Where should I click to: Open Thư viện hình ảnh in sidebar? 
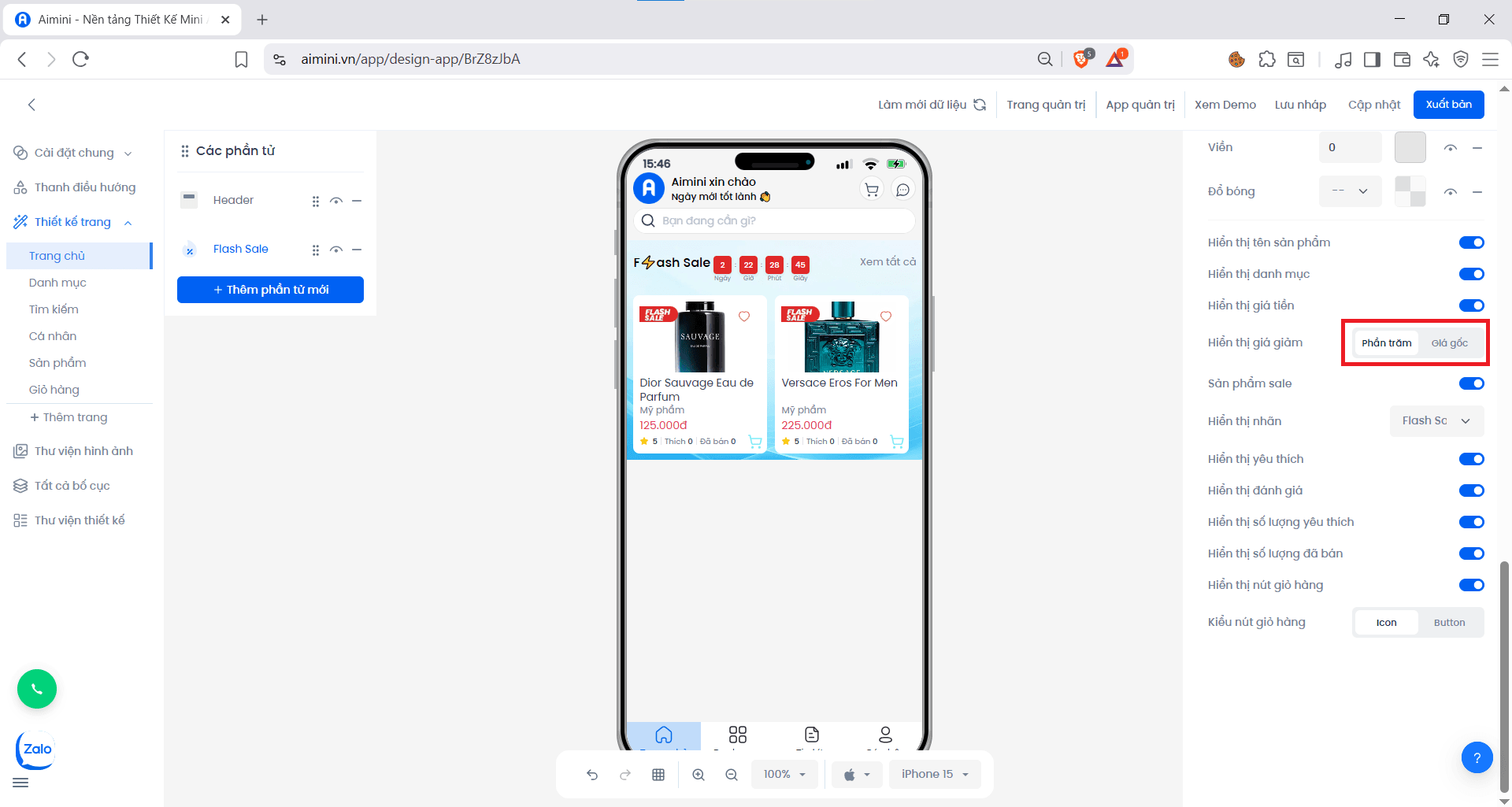point(83,451)
